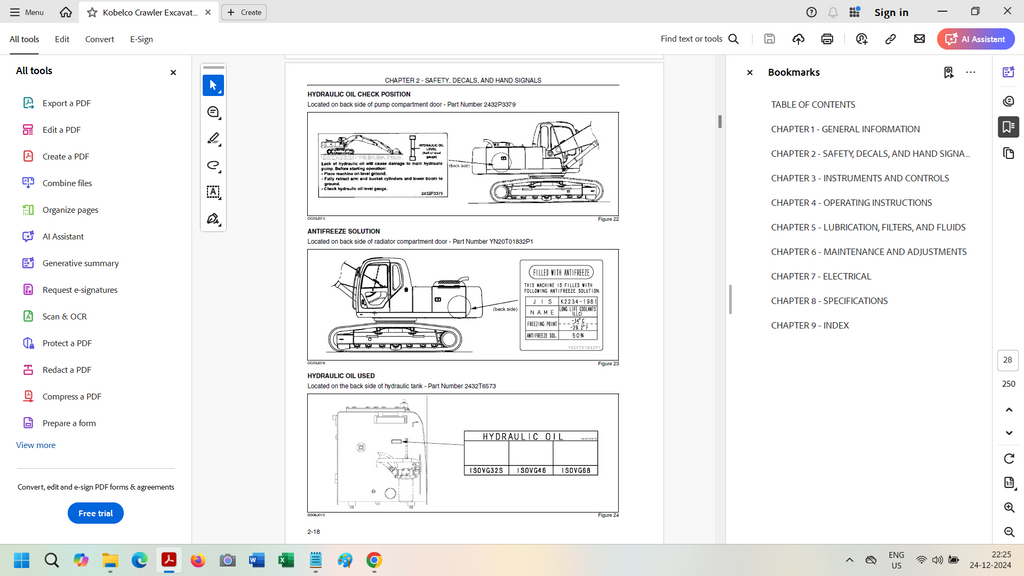Click the Free trial button
1024x576 pixels.
pos(95,513)
